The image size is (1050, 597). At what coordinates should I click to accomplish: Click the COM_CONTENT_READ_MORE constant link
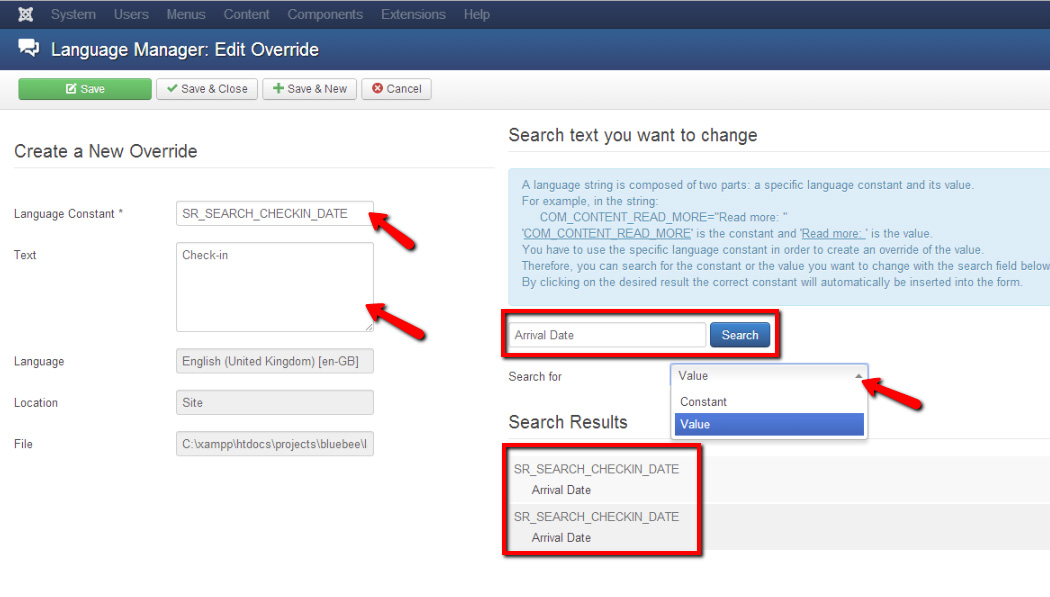tap(605, 234)
